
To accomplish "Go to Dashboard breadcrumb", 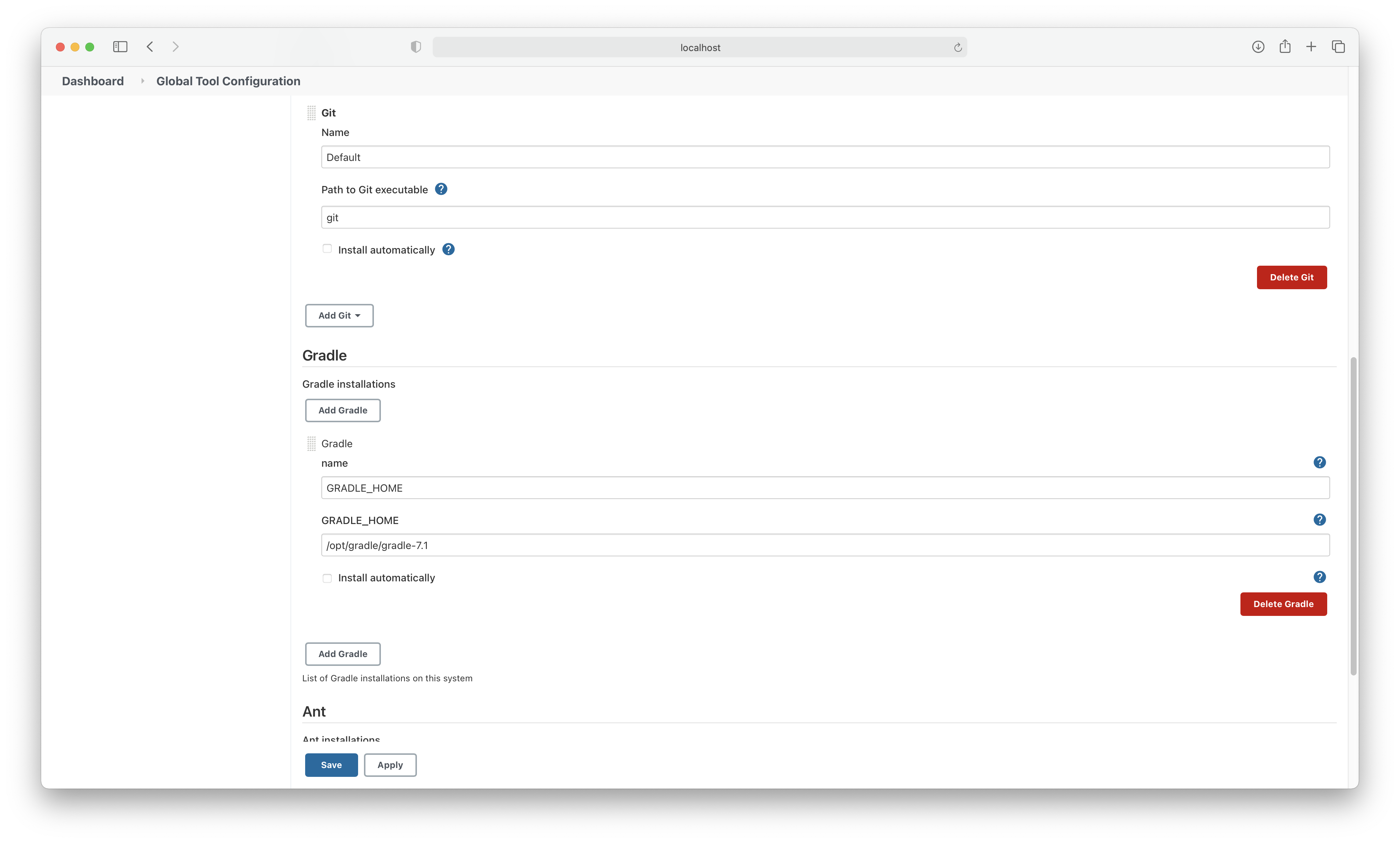I will [93, 81].
